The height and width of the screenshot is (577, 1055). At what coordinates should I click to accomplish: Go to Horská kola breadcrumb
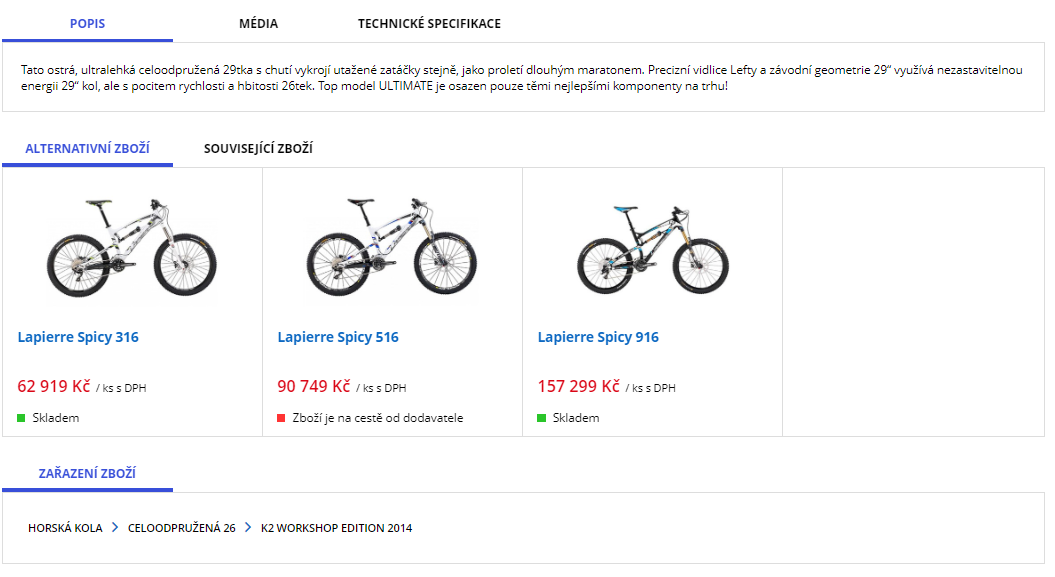point(65,528)
